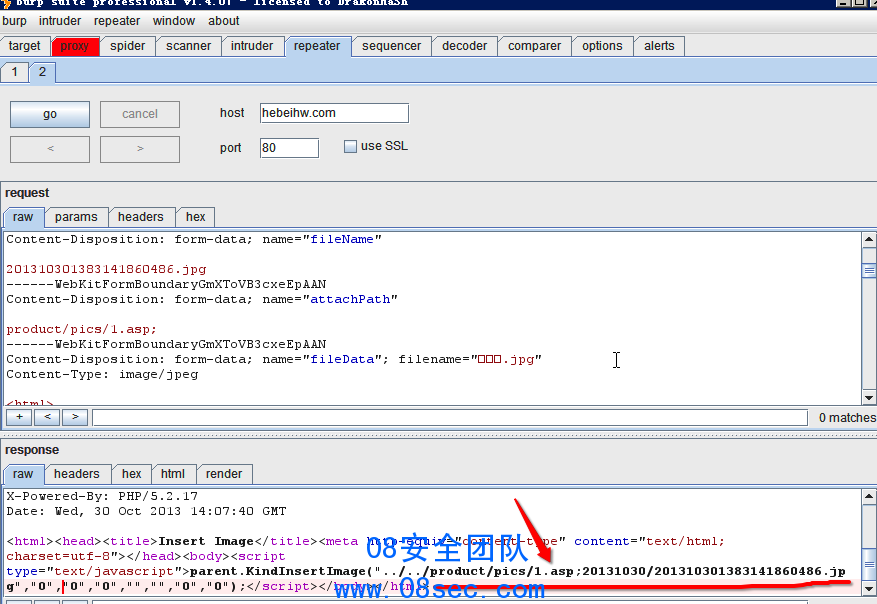Open the response html tab
Screen dimensions: 877x604
(173, 474)
